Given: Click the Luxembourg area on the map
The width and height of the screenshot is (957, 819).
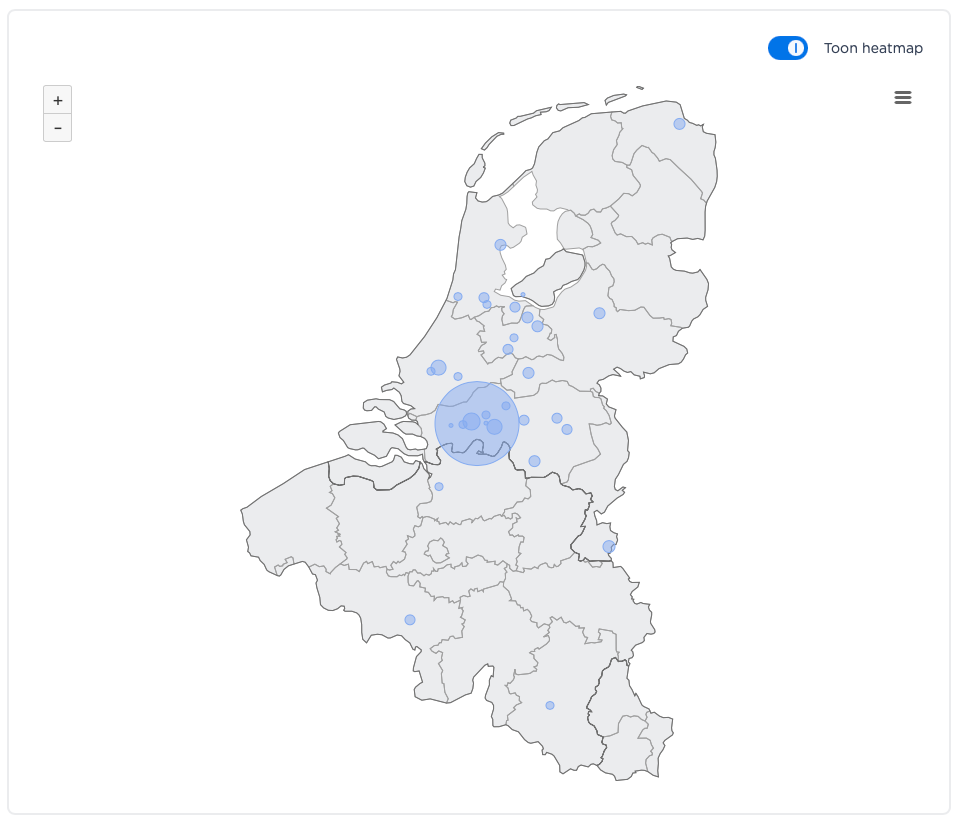Looking at the screenshot, I should (625, 730).
